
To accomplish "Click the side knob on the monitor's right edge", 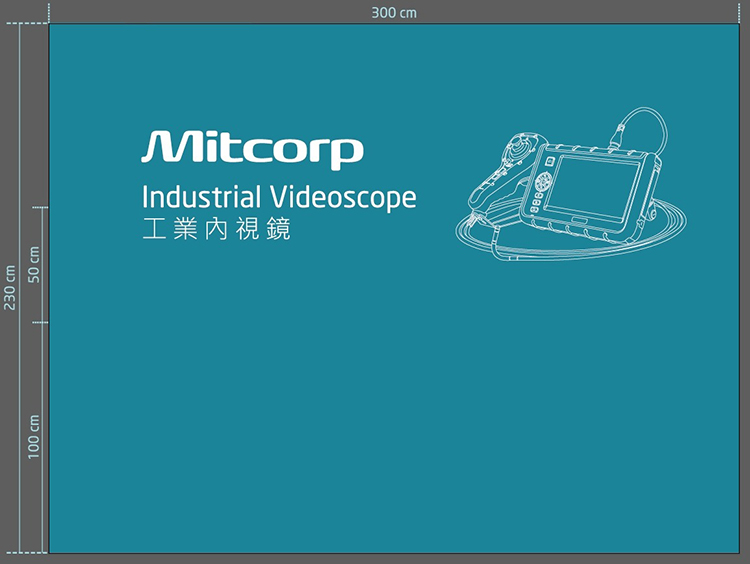I will (x=650, y=211).
